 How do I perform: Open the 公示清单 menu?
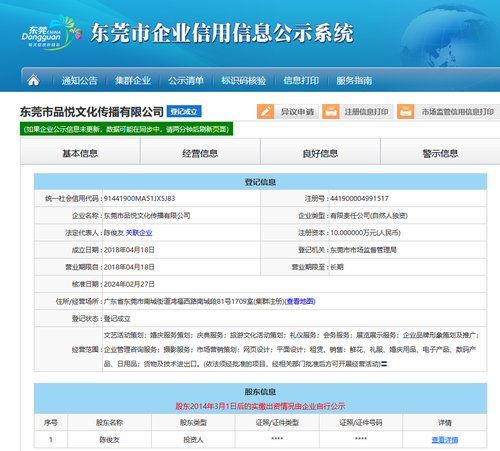(186, 81)
